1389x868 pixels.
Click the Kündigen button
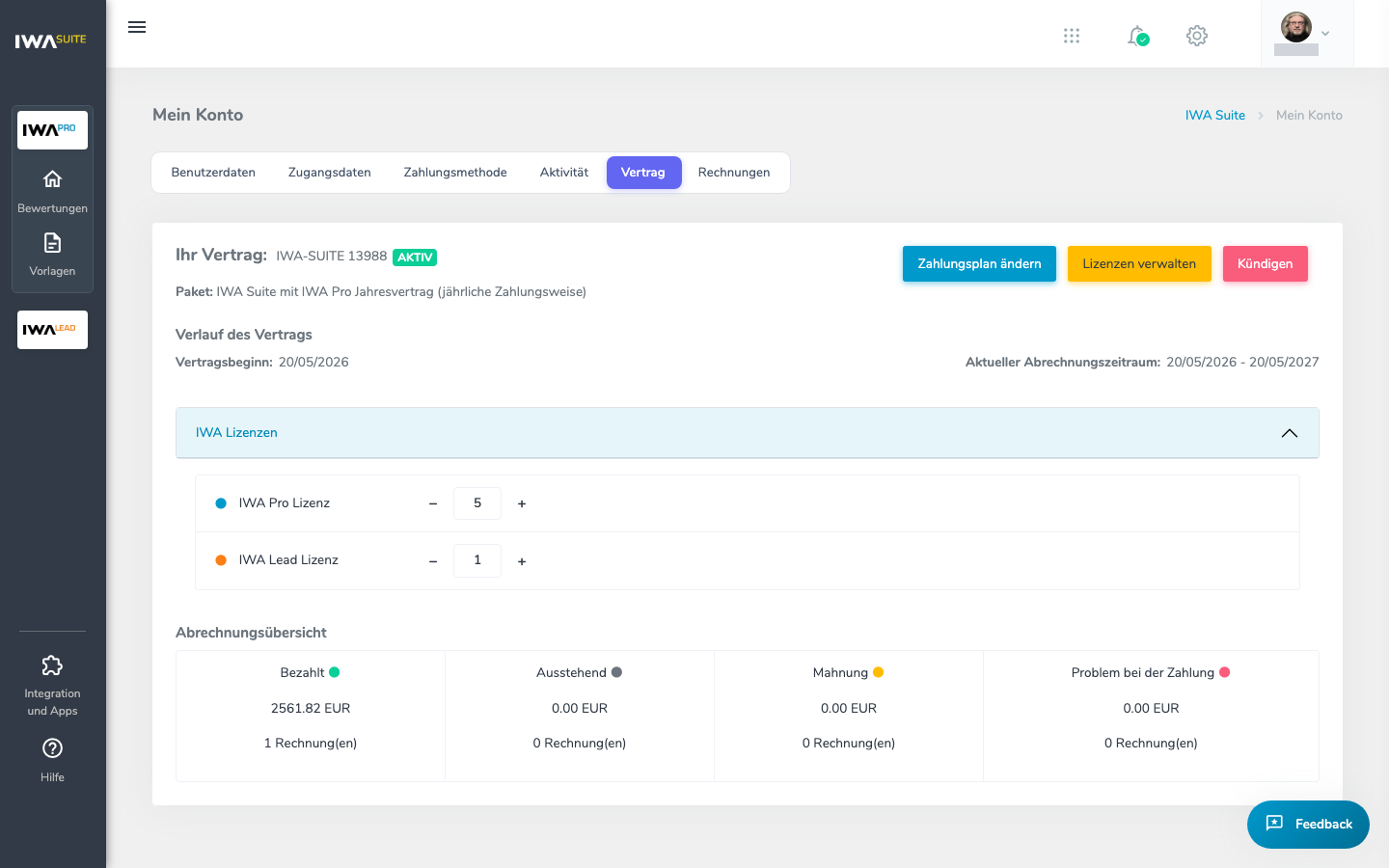click(x=1266, y=264)
